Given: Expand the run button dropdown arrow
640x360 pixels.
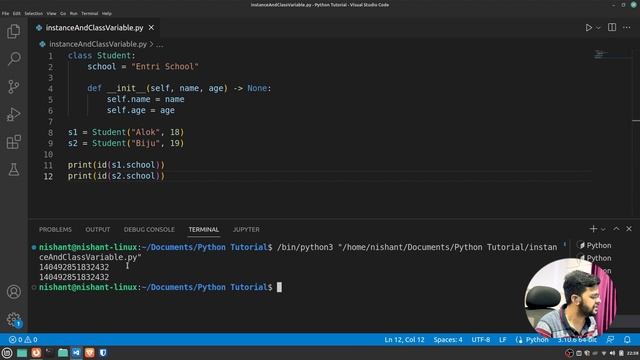Looking at the screenshot, I should pos(598,28).
